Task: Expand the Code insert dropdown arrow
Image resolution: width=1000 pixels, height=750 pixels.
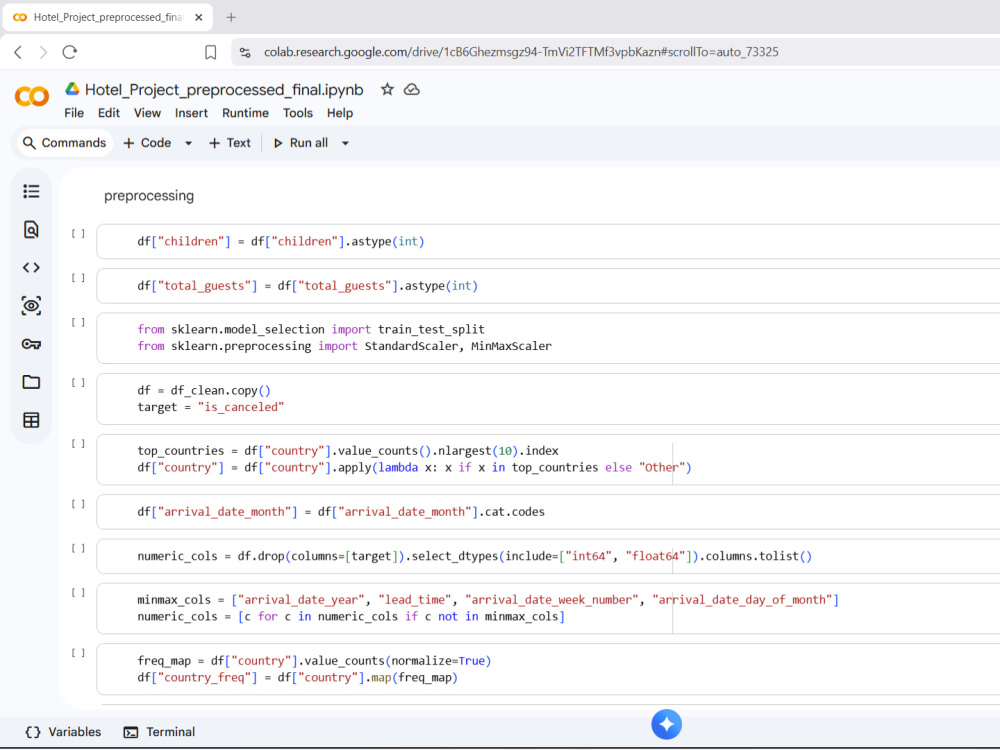Action: pos(188,143)
